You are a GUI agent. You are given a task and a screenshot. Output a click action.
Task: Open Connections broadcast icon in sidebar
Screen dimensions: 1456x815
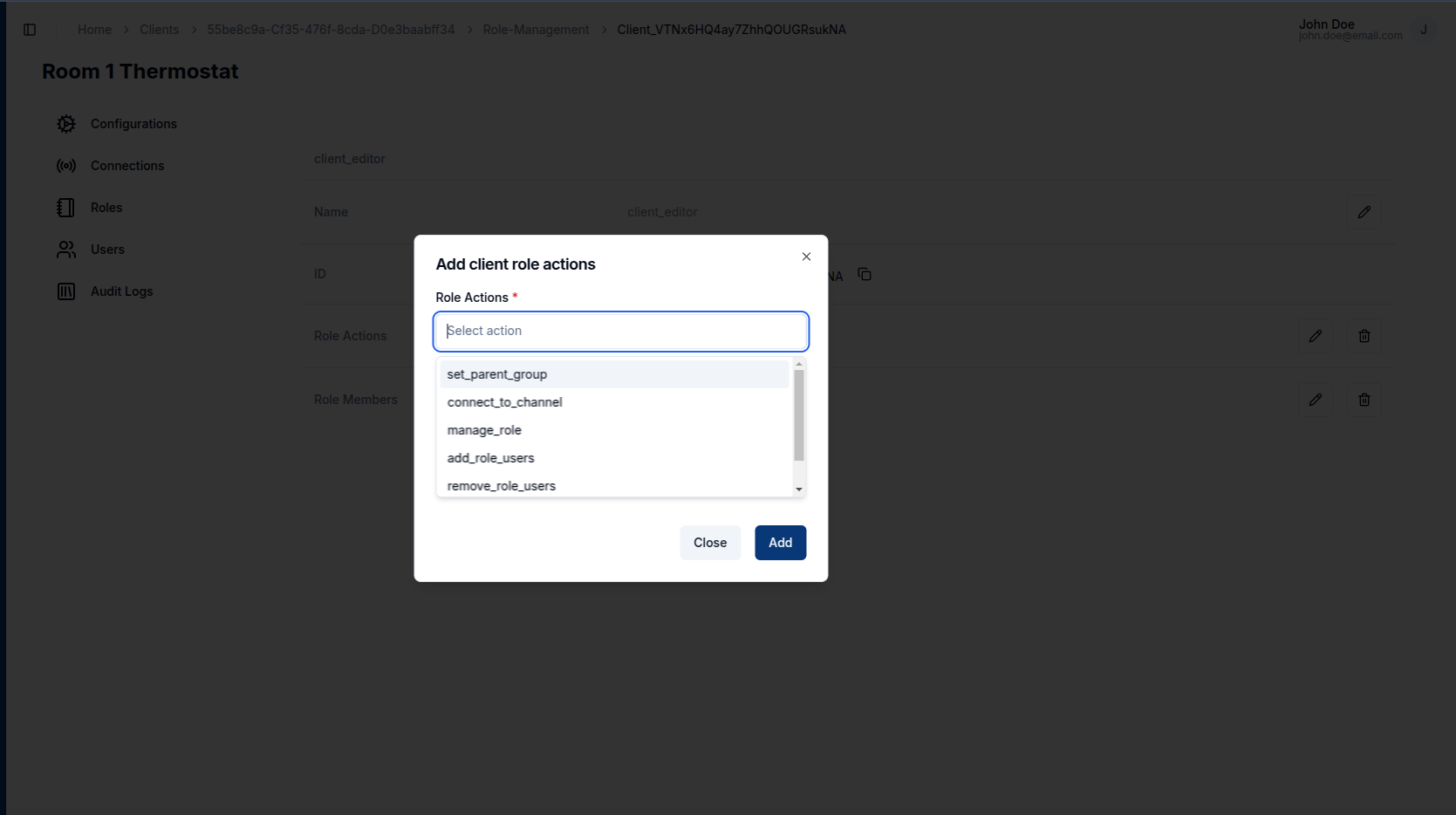[x=66, y=166]
